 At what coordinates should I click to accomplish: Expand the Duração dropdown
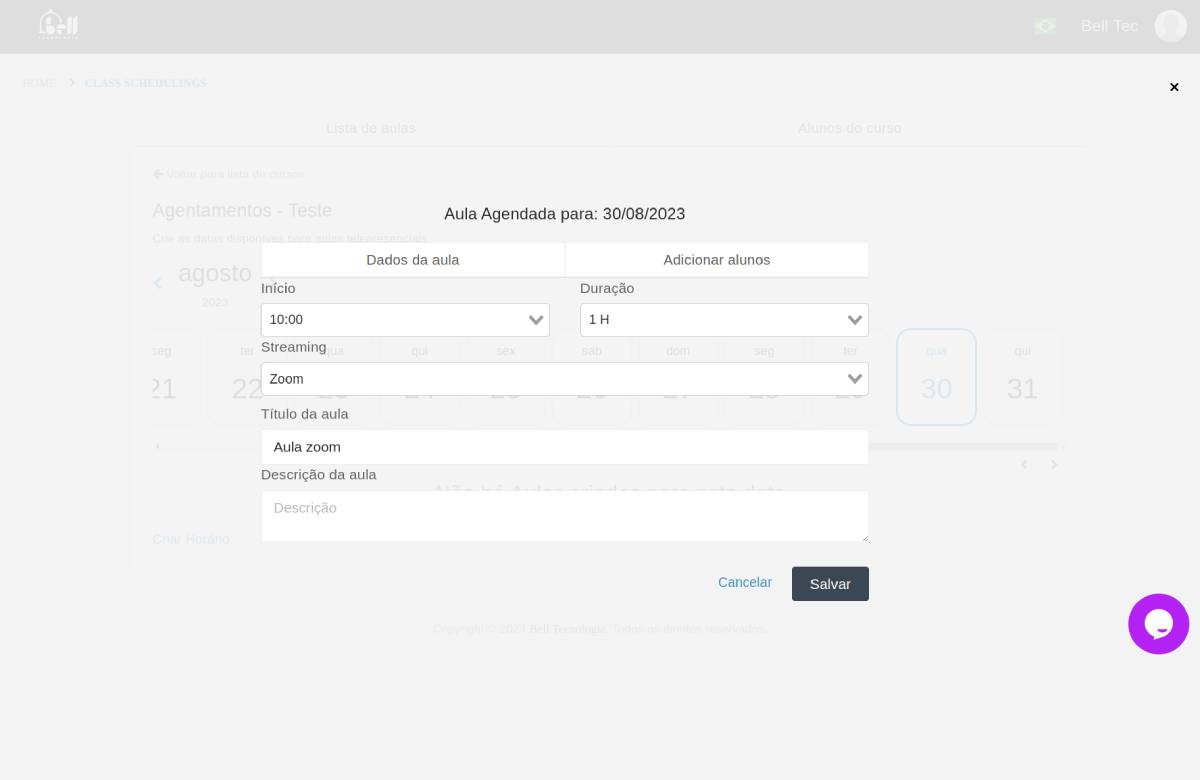coord(724,320)
